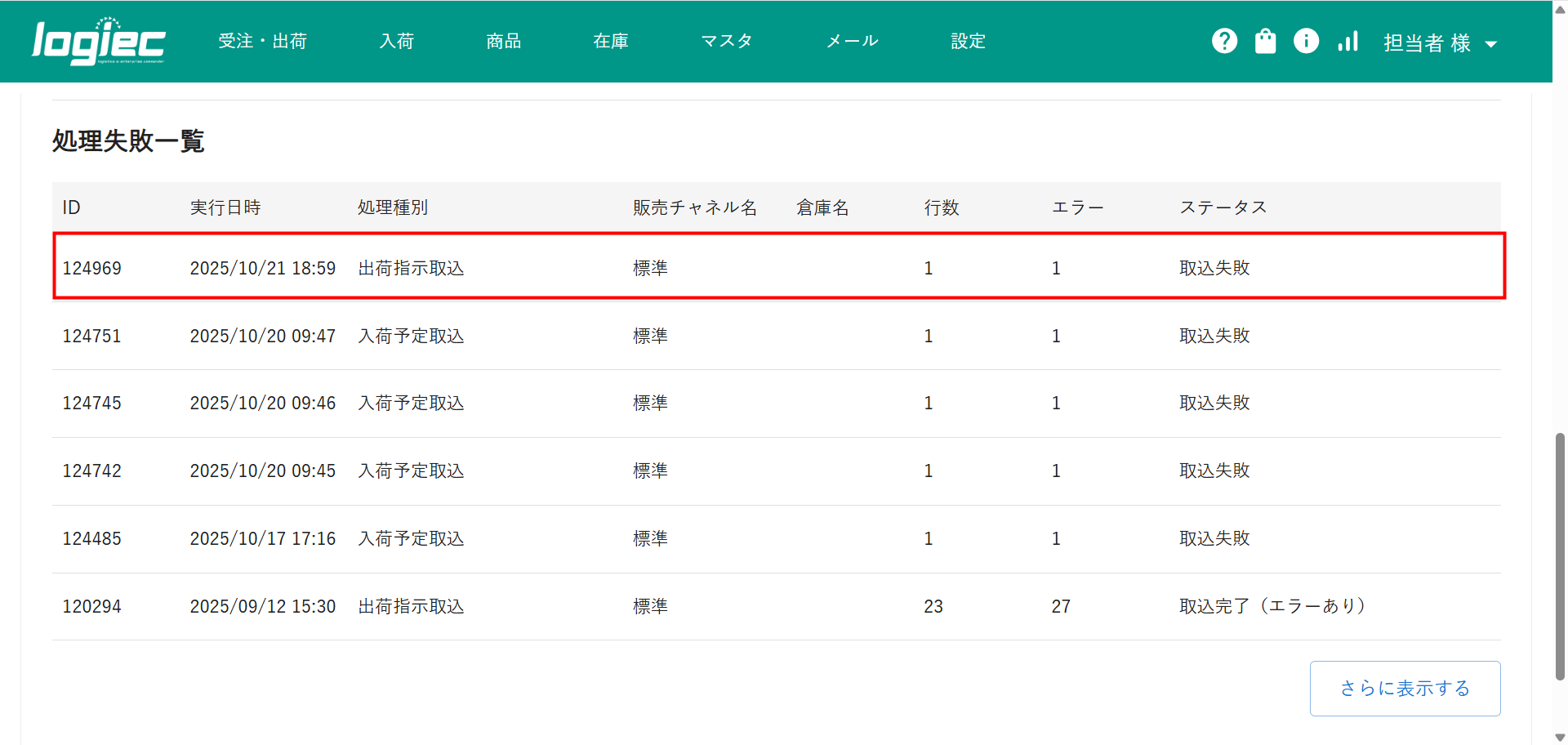Click the vertical scrollbar thumb
Viewport: 1568px width, 745px height.
(1560, 555)
